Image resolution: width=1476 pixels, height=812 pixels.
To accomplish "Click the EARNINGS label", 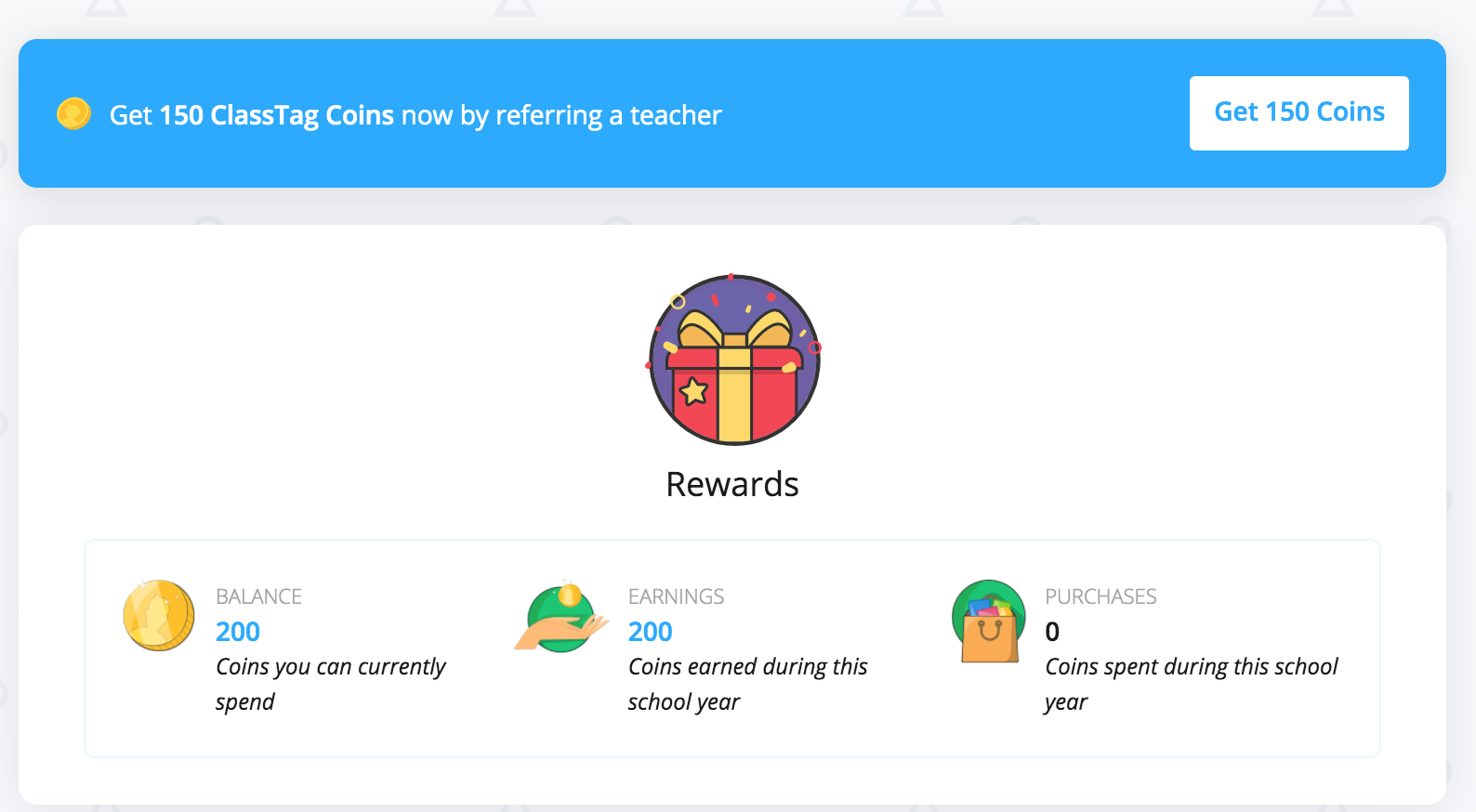I will coord(677,596).
